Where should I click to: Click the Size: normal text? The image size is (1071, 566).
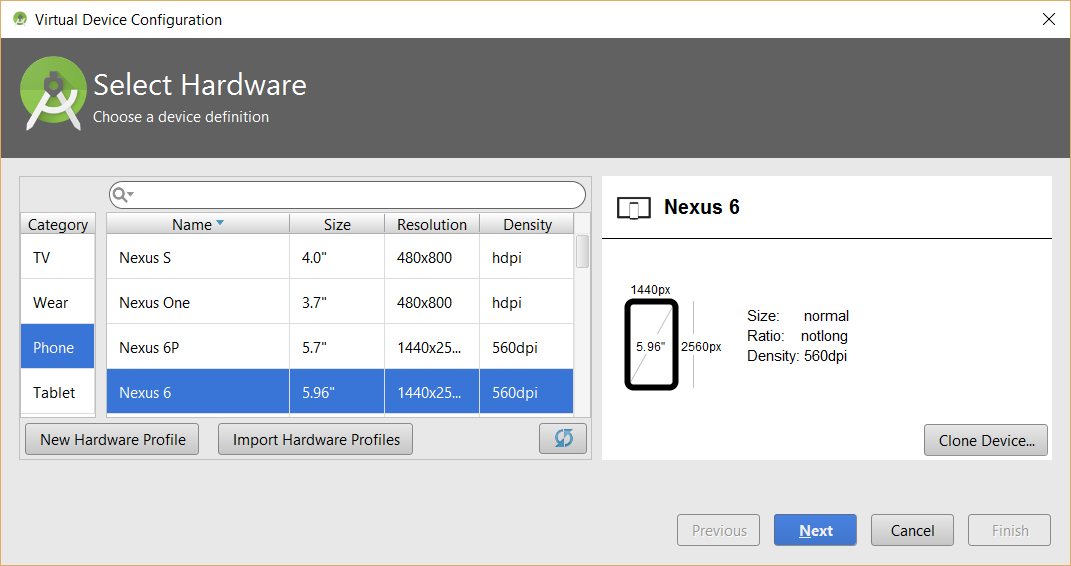(x=798, y=316)
